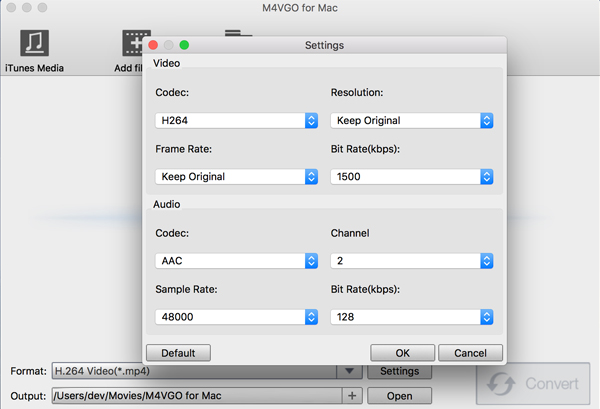The height and width of the screenshot is (409, 600).
Task: Click the Default button
Action: [x=178, y=353]
